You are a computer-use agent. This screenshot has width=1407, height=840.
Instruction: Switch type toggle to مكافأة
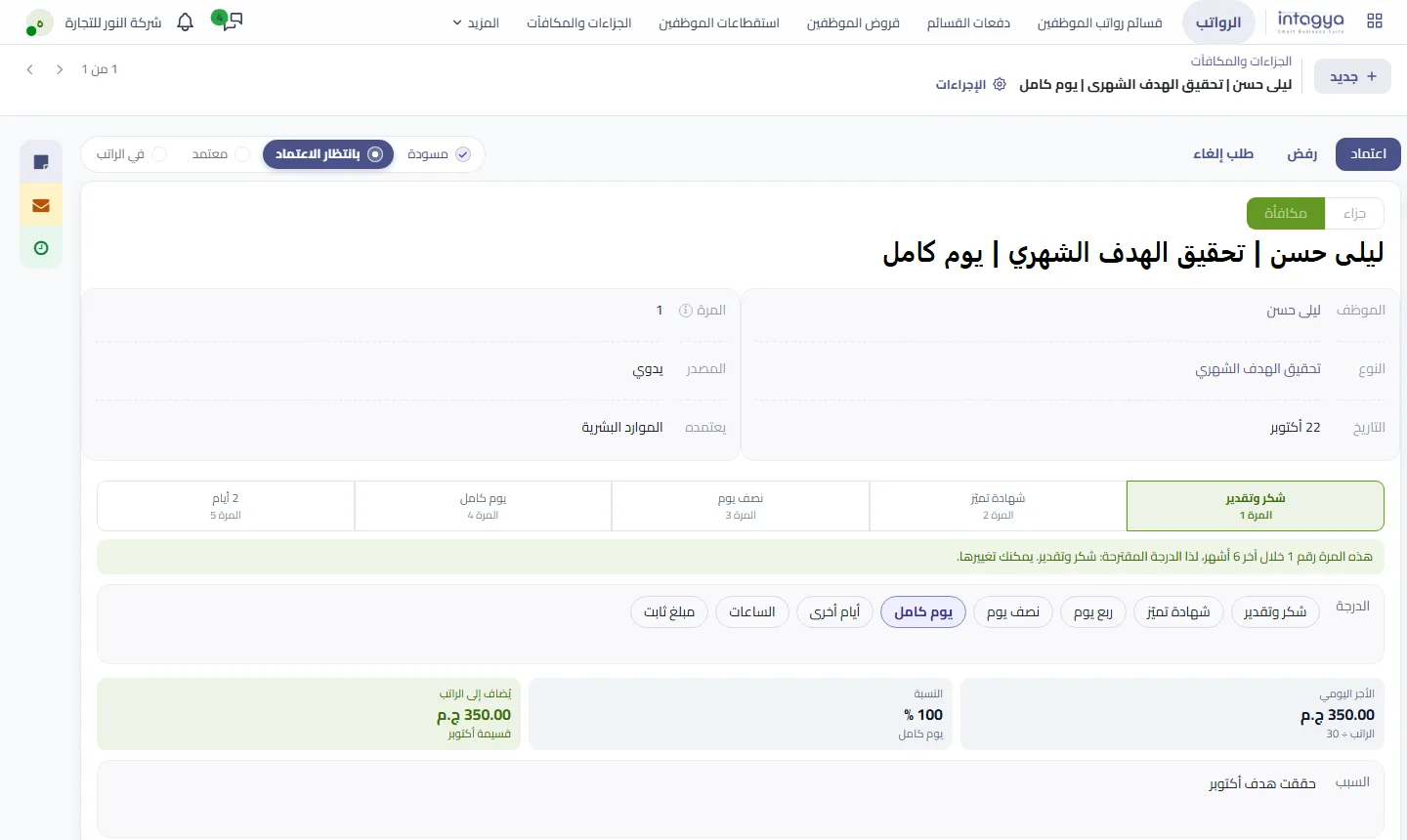pos(1286,214)
